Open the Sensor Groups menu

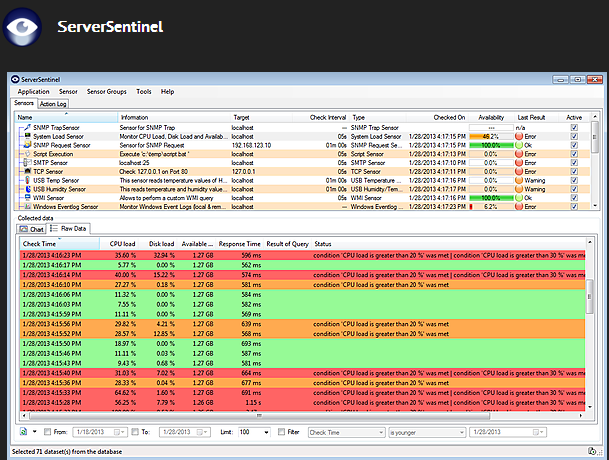[107, 92]
